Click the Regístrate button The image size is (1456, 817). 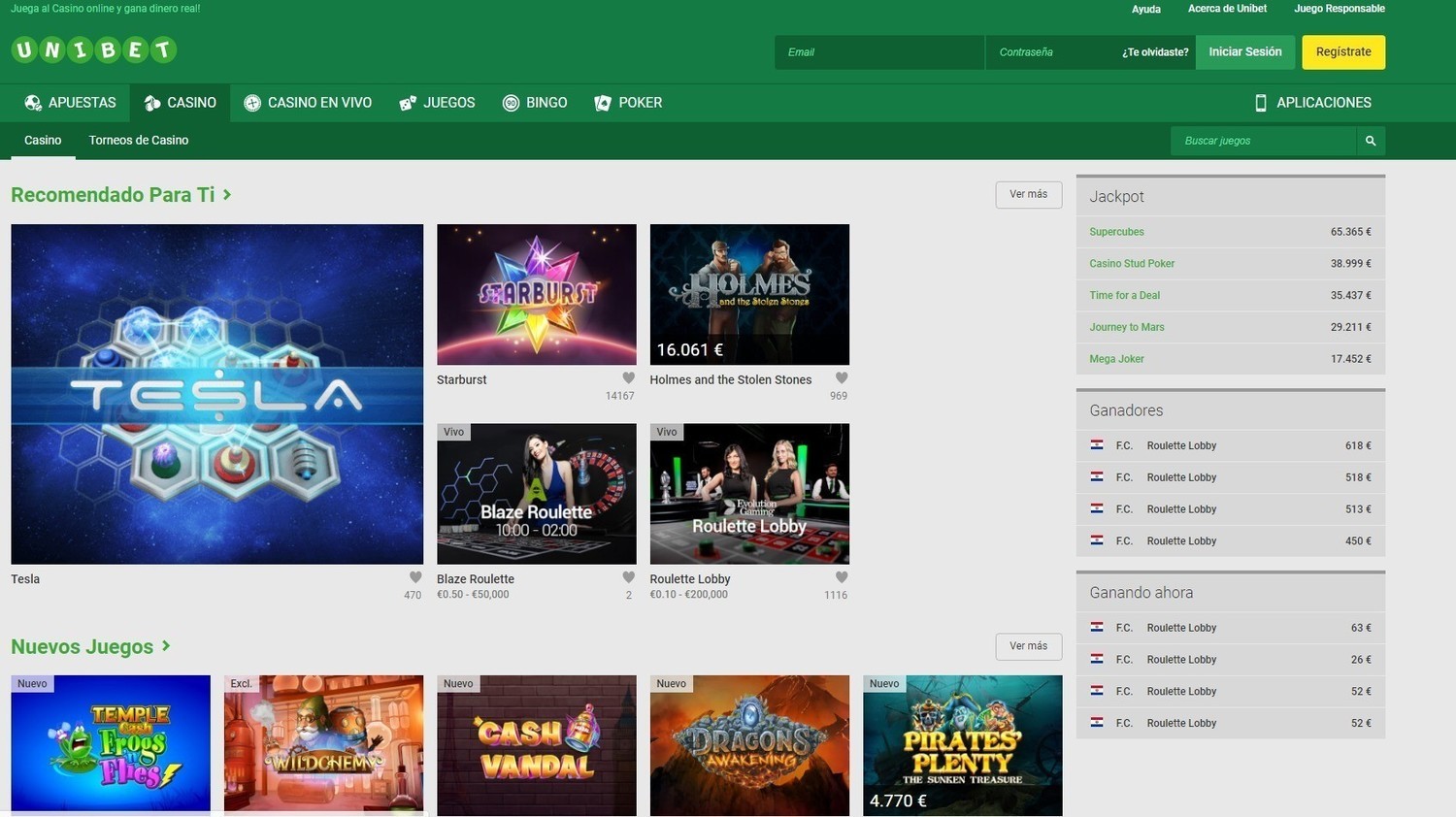[x=1343, y=51]
